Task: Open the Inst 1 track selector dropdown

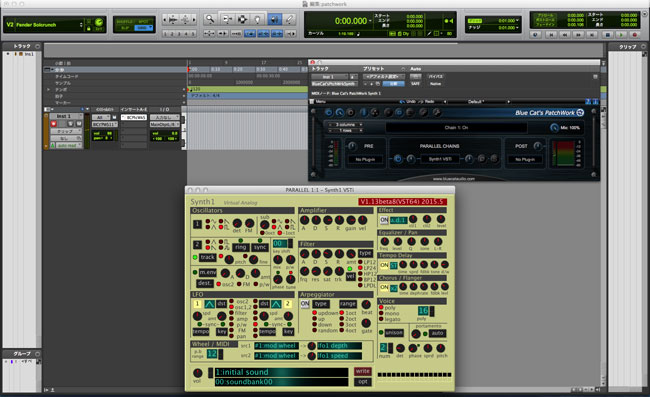Action: point(330,77)
